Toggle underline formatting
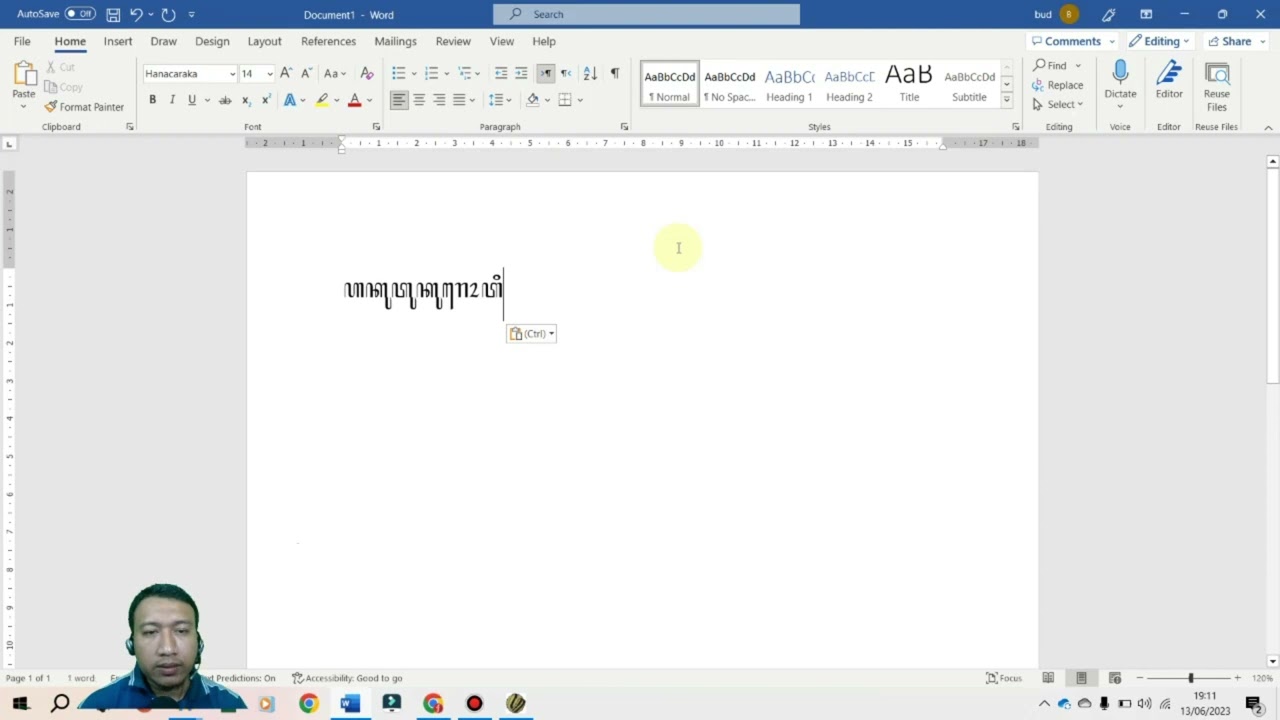 [x=191, y=100]
